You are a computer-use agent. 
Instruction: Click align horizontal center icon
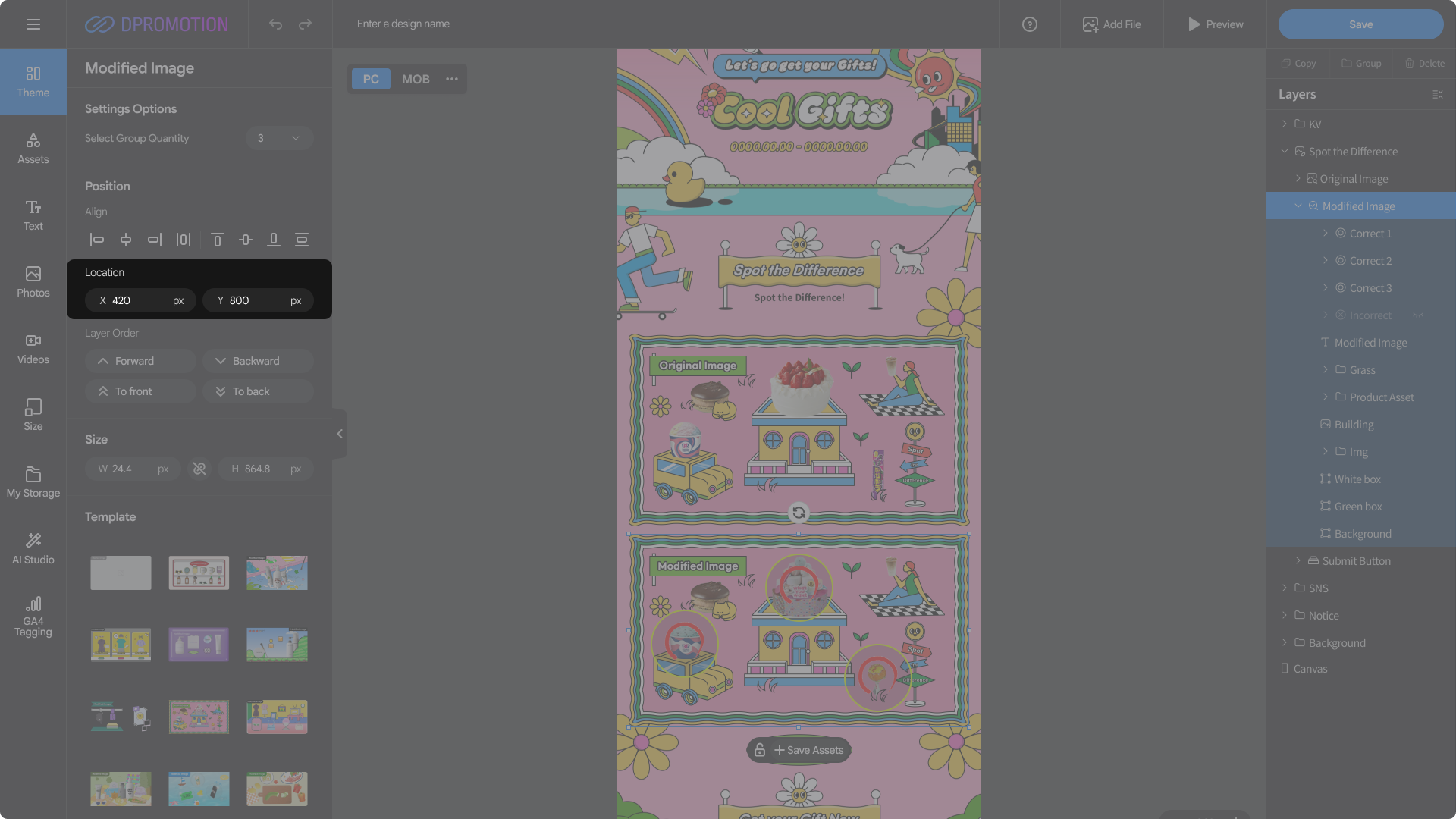point(126,240)
